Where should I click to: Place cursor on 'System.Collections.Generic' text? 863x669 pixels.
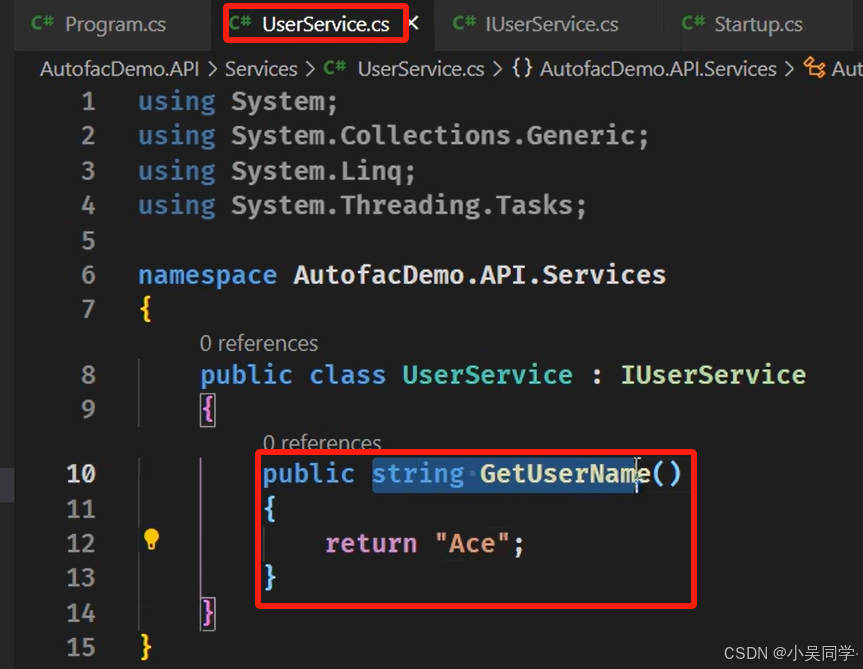pyautogui.click(x=433, y=136)
